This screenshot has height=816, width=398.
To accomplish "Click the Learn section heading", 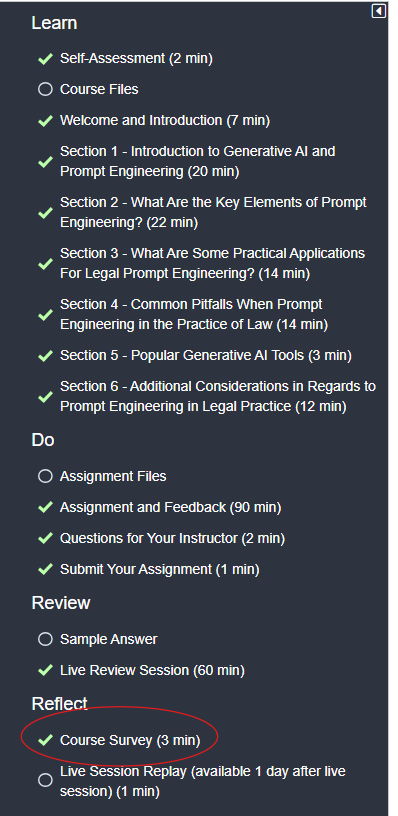I will click(x=54, y=23).
